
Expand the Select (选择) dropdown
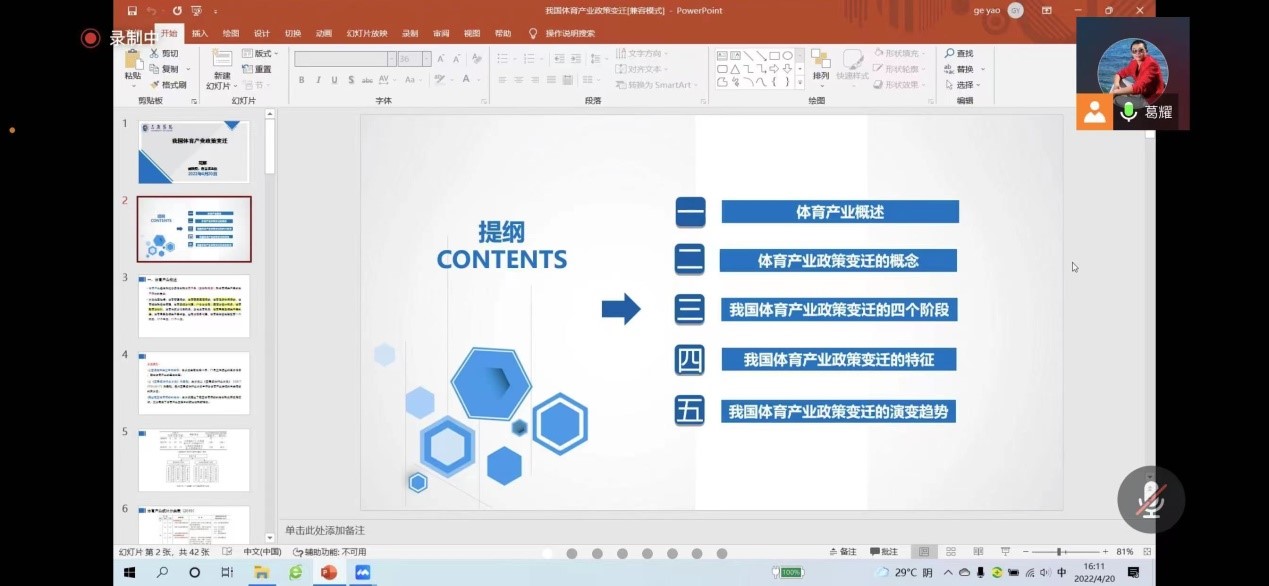tap(965, 85)
